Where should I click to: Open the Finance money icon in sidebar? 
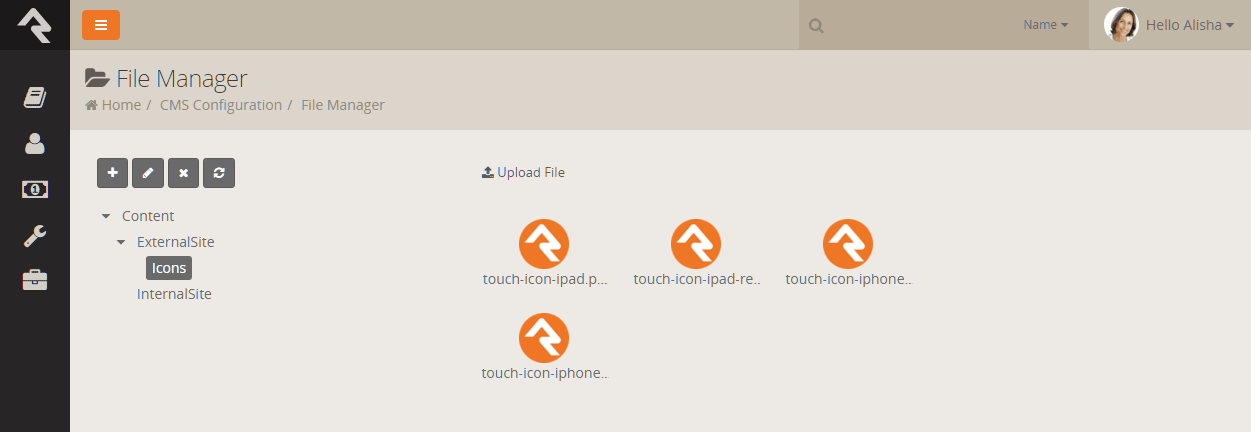[x=35, y=189]
